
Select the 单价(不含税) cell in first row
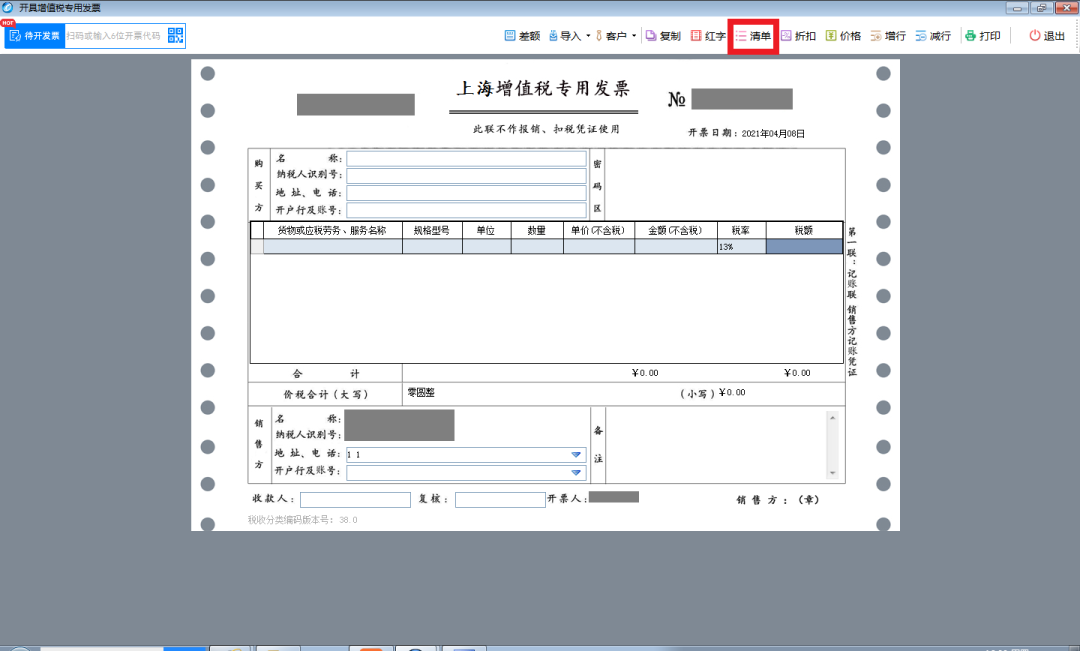(x=599, y=247)
